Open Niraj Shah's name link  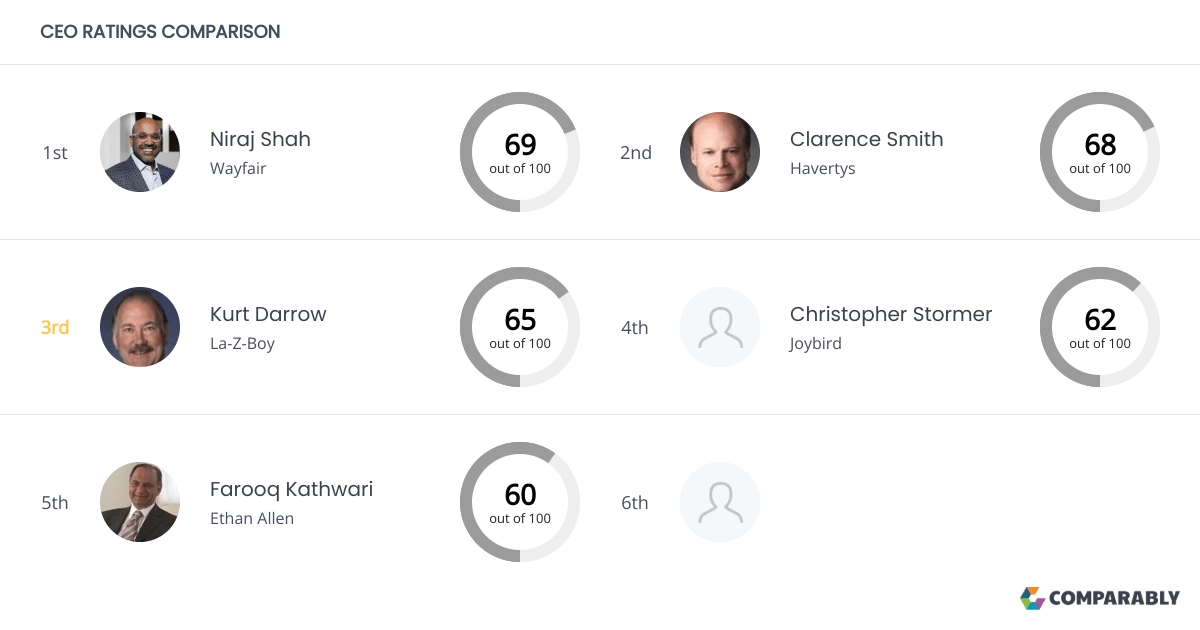coord(260,139)
